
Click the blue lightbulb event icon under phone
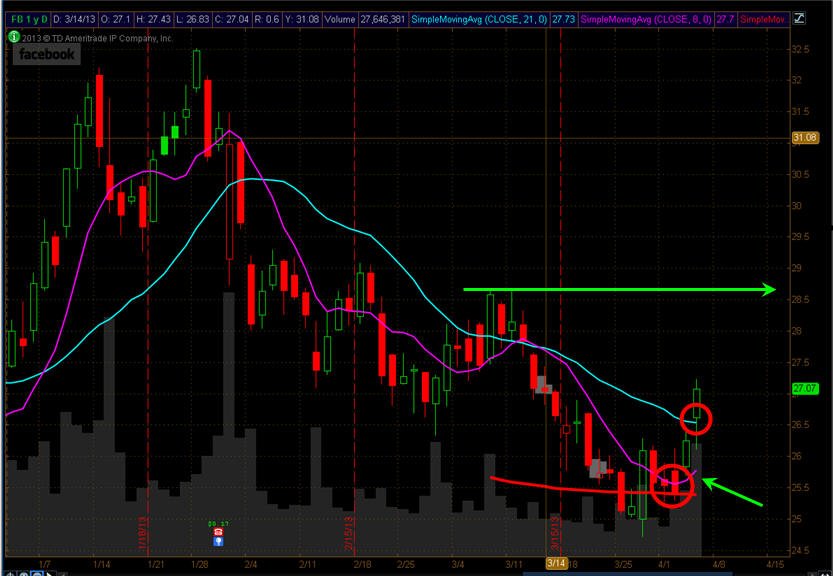click(218, 541)
